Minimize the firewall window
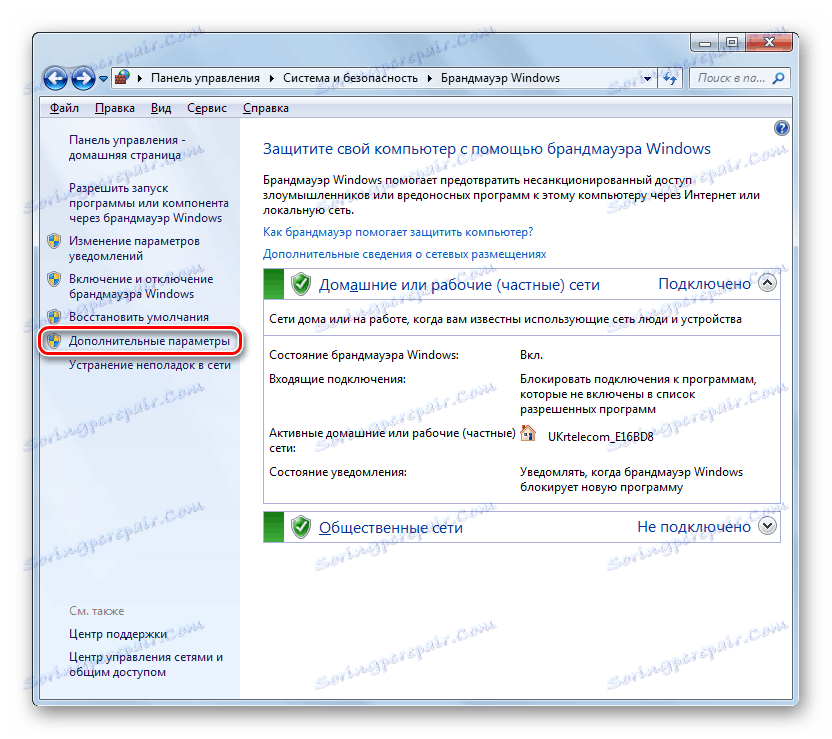 705,43
